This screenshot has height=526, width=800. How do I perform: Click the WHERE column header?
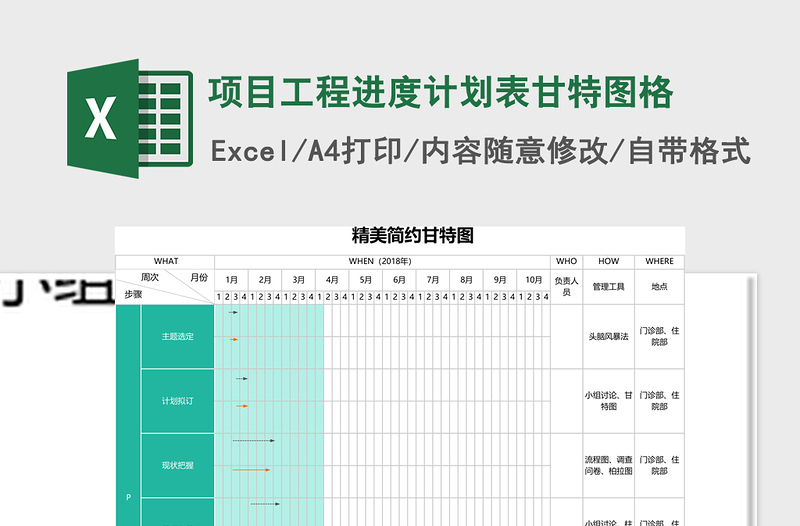click(659, 261)
